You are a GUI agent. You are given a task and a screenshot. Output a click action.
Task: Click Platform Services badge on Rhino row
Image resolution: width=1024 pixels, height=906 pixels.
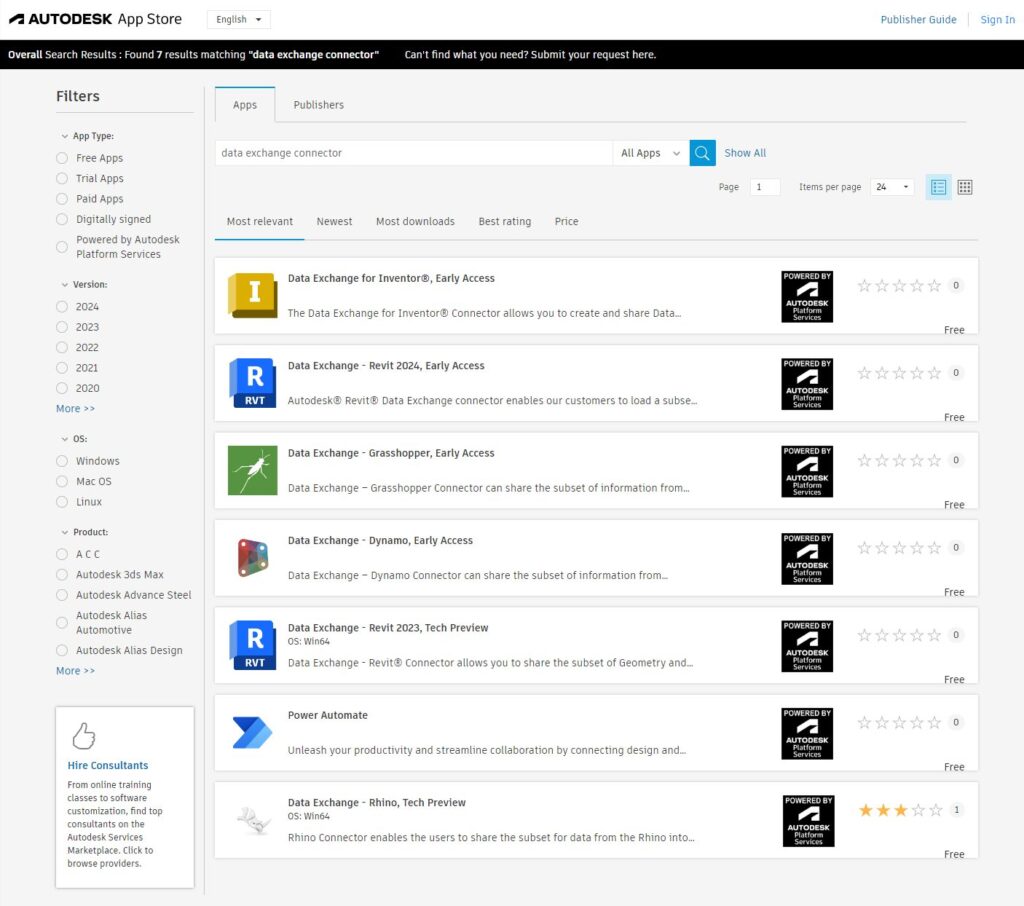(x=808, y=821)
